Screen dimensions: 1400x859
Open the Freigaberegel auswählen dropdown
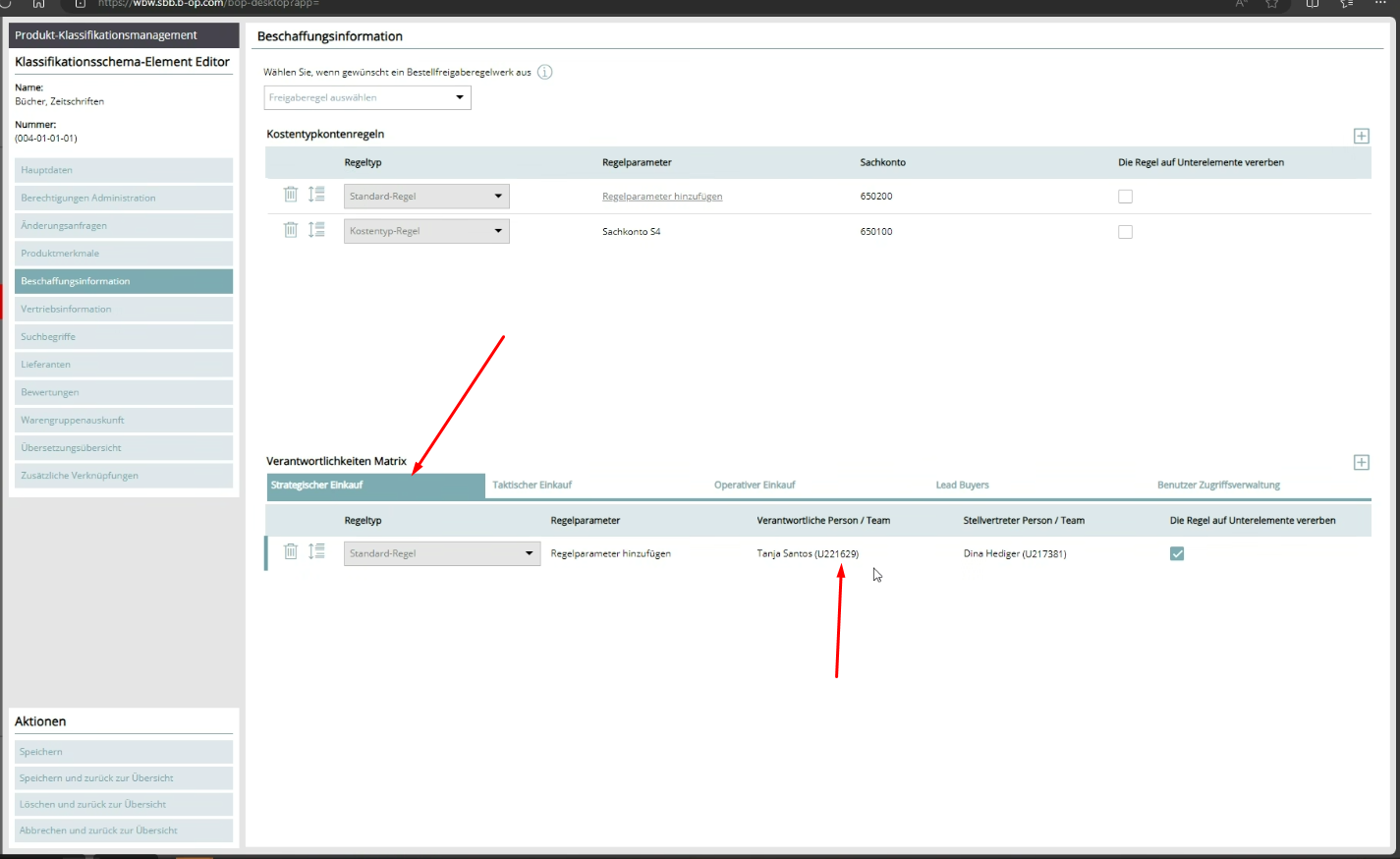(367, 97)
